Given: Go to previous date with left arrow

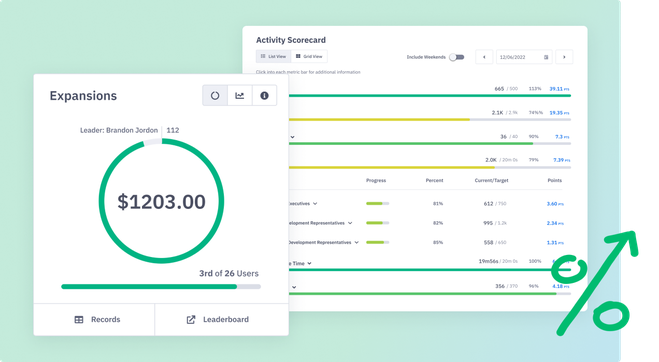Looking at the screenshot, I should (x=484, y=57).
